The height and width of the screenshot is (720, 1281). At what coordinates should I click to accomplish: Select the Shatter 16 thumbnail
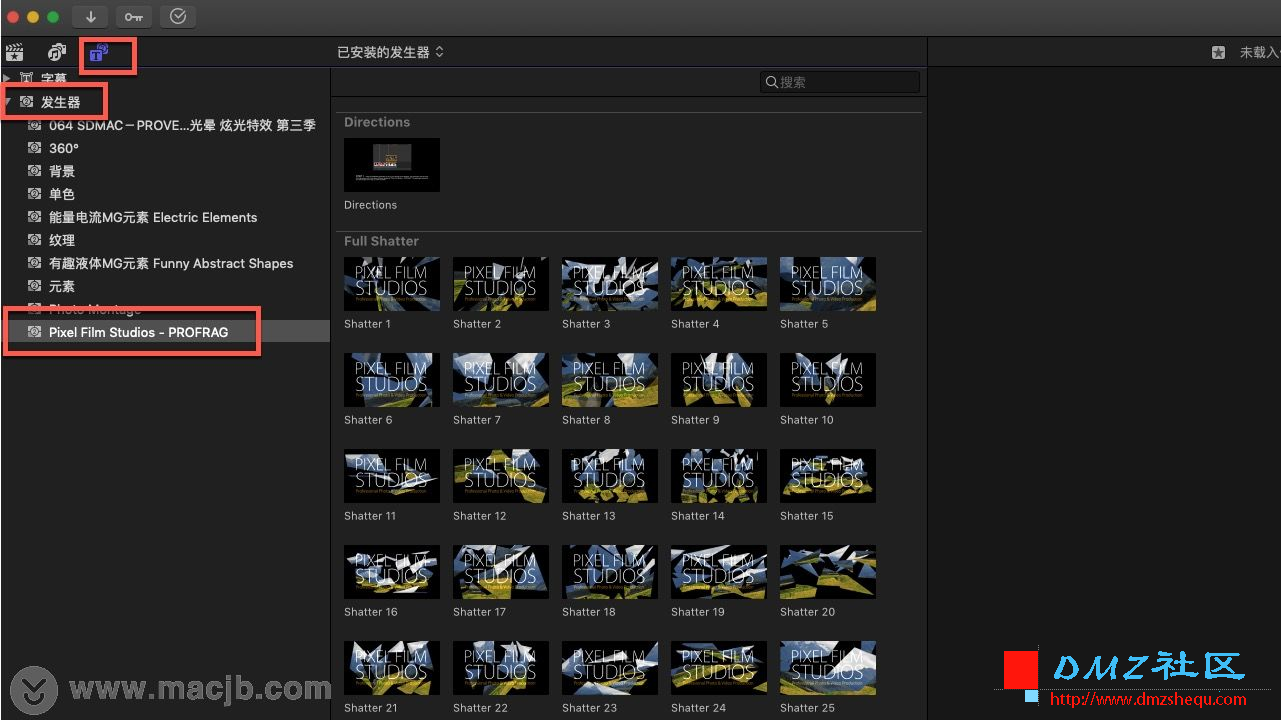click(392, 572)
